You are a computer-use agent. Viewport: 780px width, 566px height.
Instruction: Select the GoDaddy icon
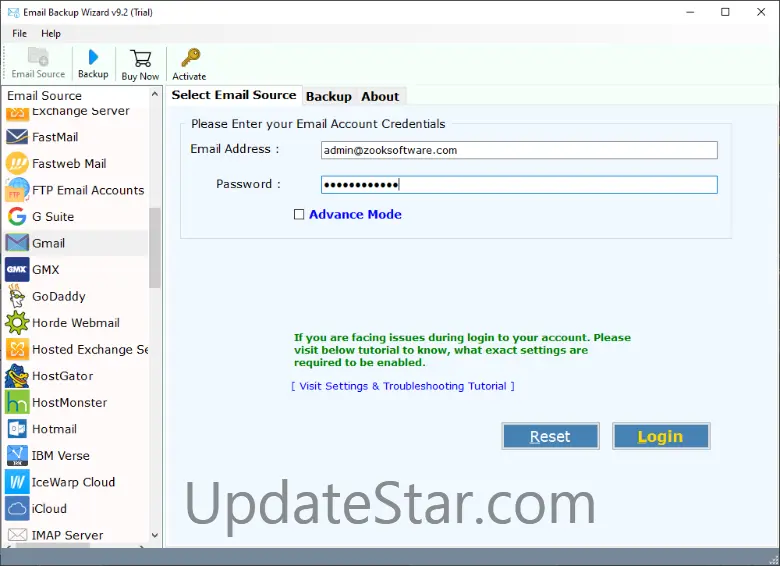[x=17, y=296]
